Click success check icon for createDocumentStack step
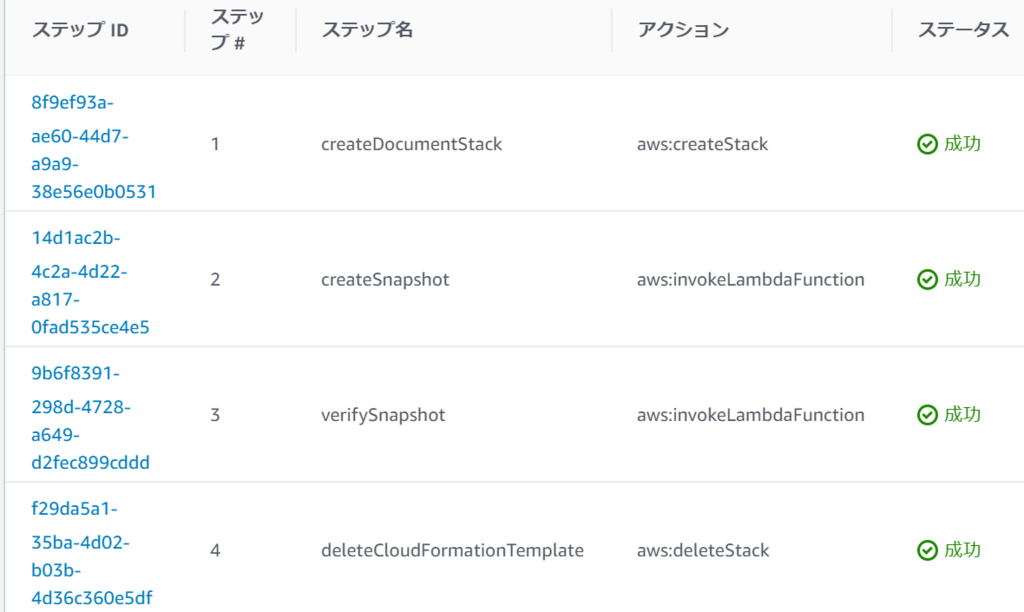This screenshot has height=612, width=1024. coord(927,144)
